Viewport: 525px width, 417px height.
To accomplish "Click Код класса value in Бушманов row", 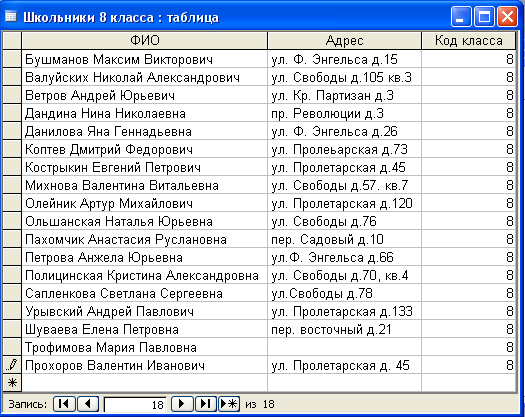I will [468, 59].
